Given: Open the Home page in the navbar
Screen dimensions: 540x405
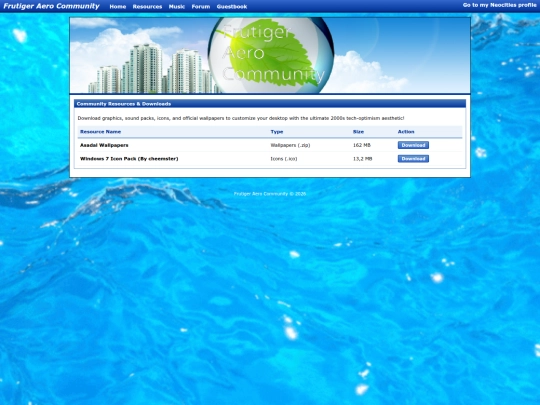Looking at the screenshot, I should click(x=118, y=7).
